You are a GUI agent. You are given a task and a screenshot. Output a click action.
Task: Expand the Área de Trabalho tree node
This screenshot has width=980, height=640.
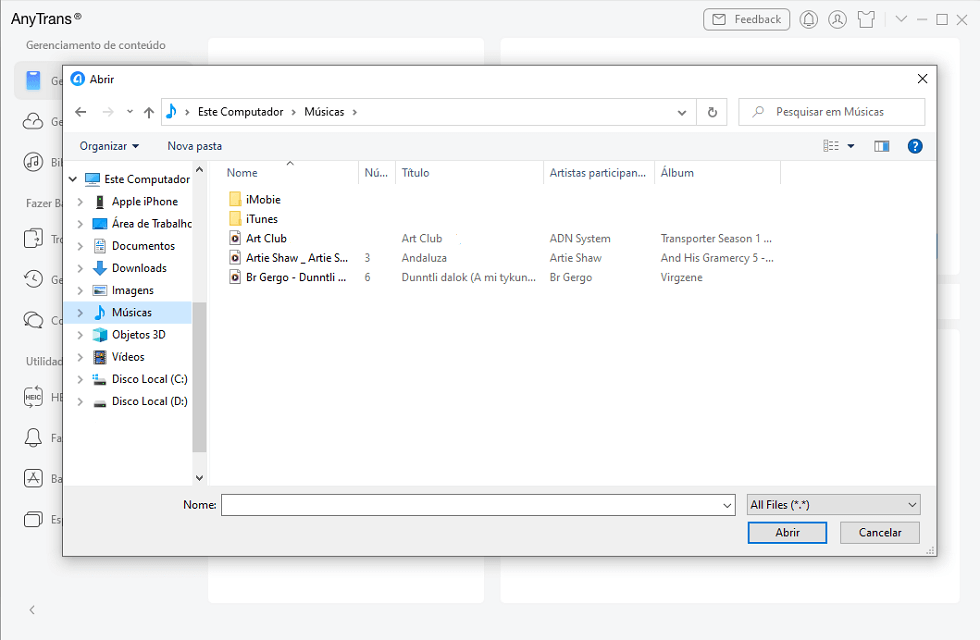[x=80, y=224]
